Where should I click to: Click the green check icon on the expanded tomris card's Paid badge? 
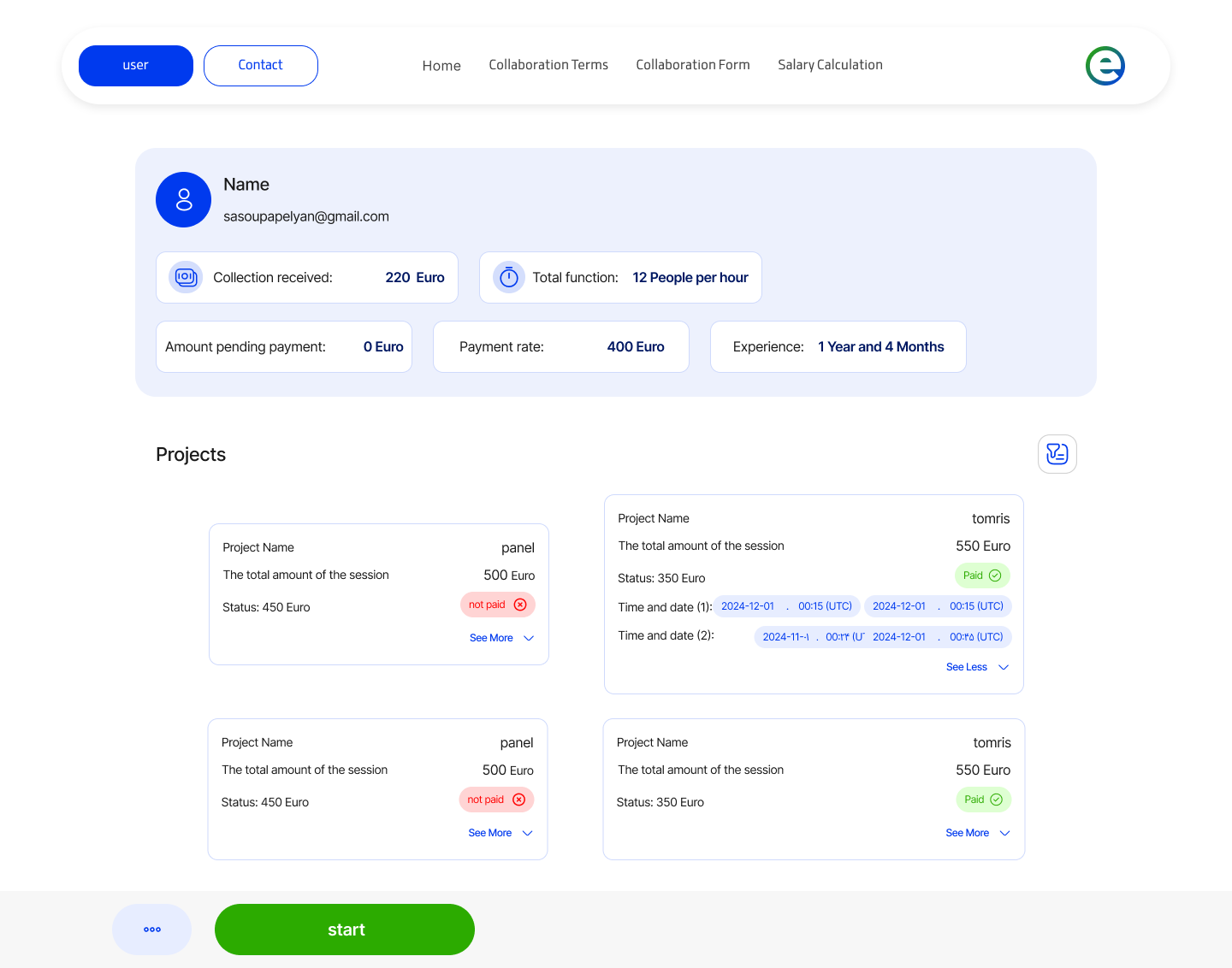click(995, 575)
